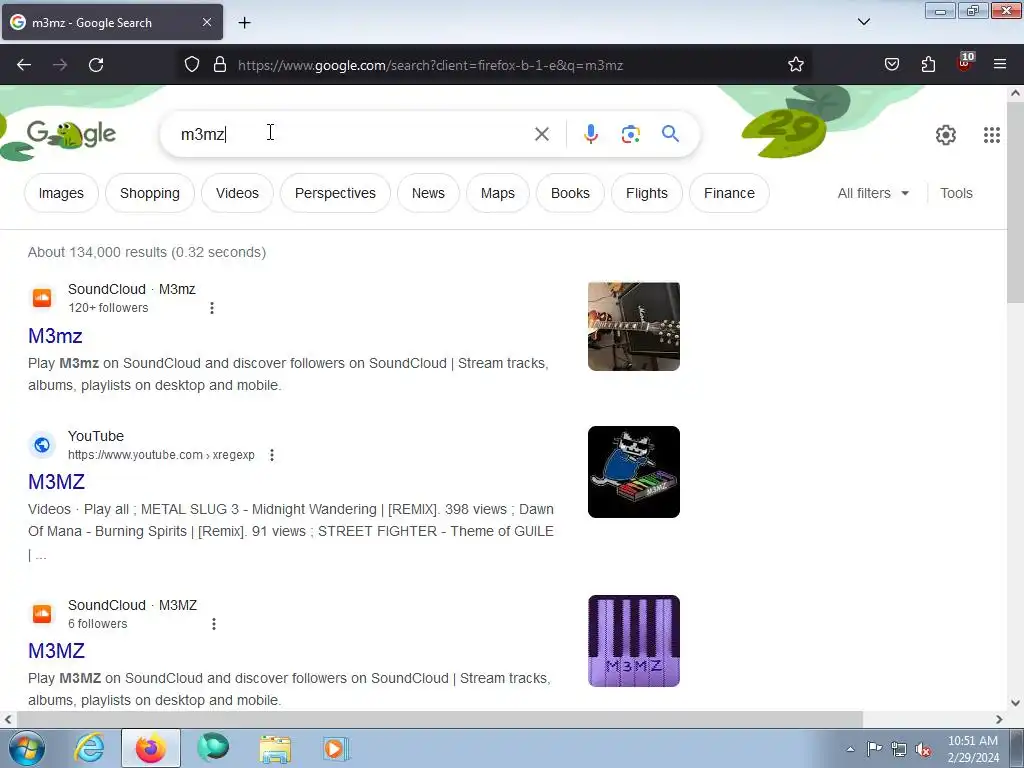The image size is (1024, 768).
Task: Click the SoundCloud · M3mz source text
Action: pos(132,289)
